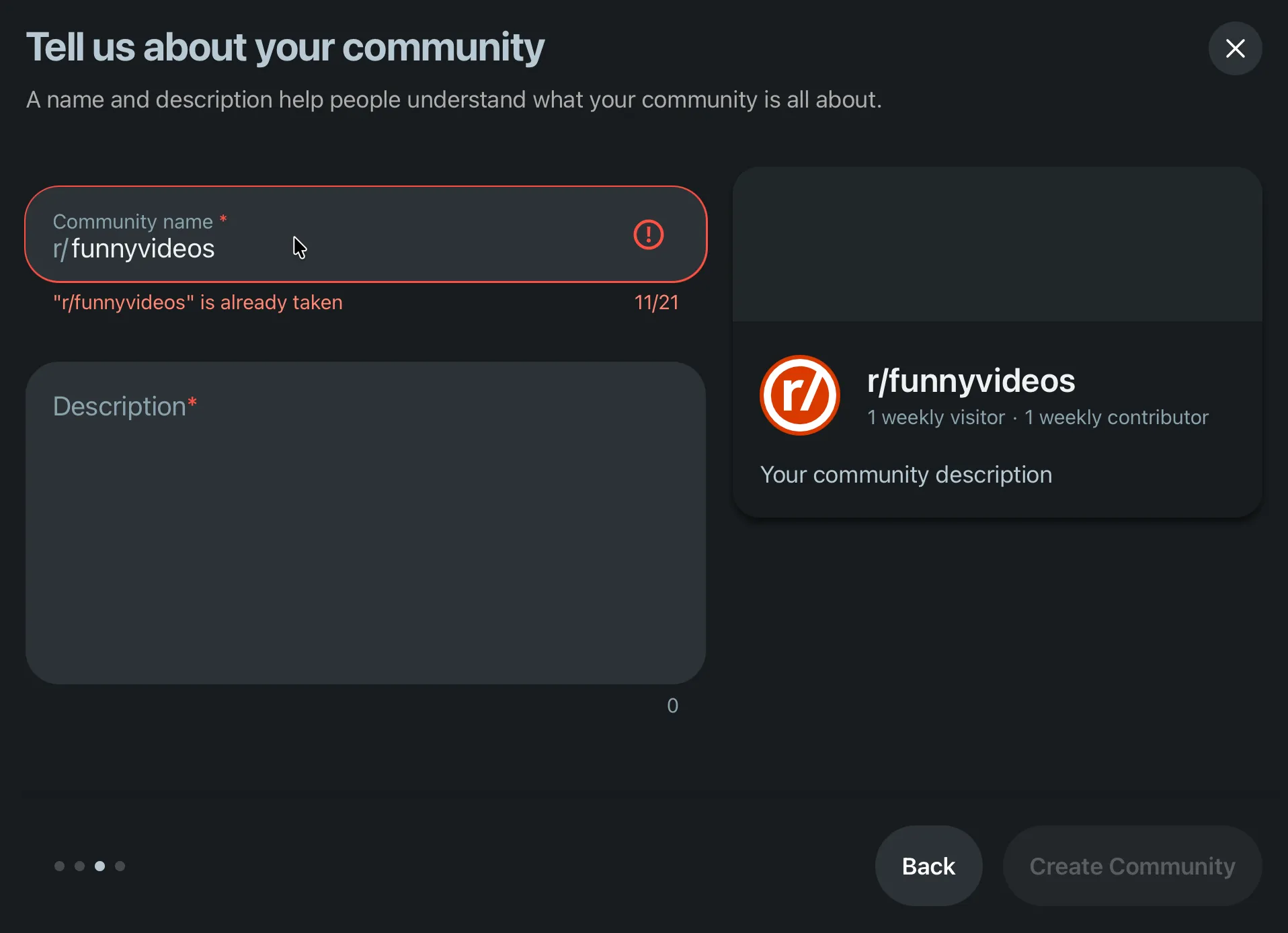Click the orange r/ community avatar icon
This screenshot has height=933, width=1288.
(800, 395)
